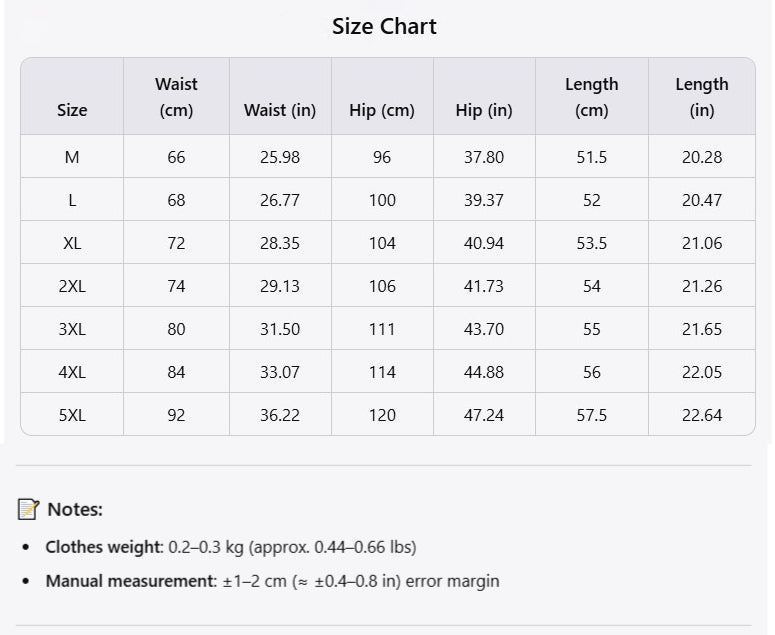Select the 5XL size row label
Viewport: 775px width, 635px height.
tap(72, 415)
